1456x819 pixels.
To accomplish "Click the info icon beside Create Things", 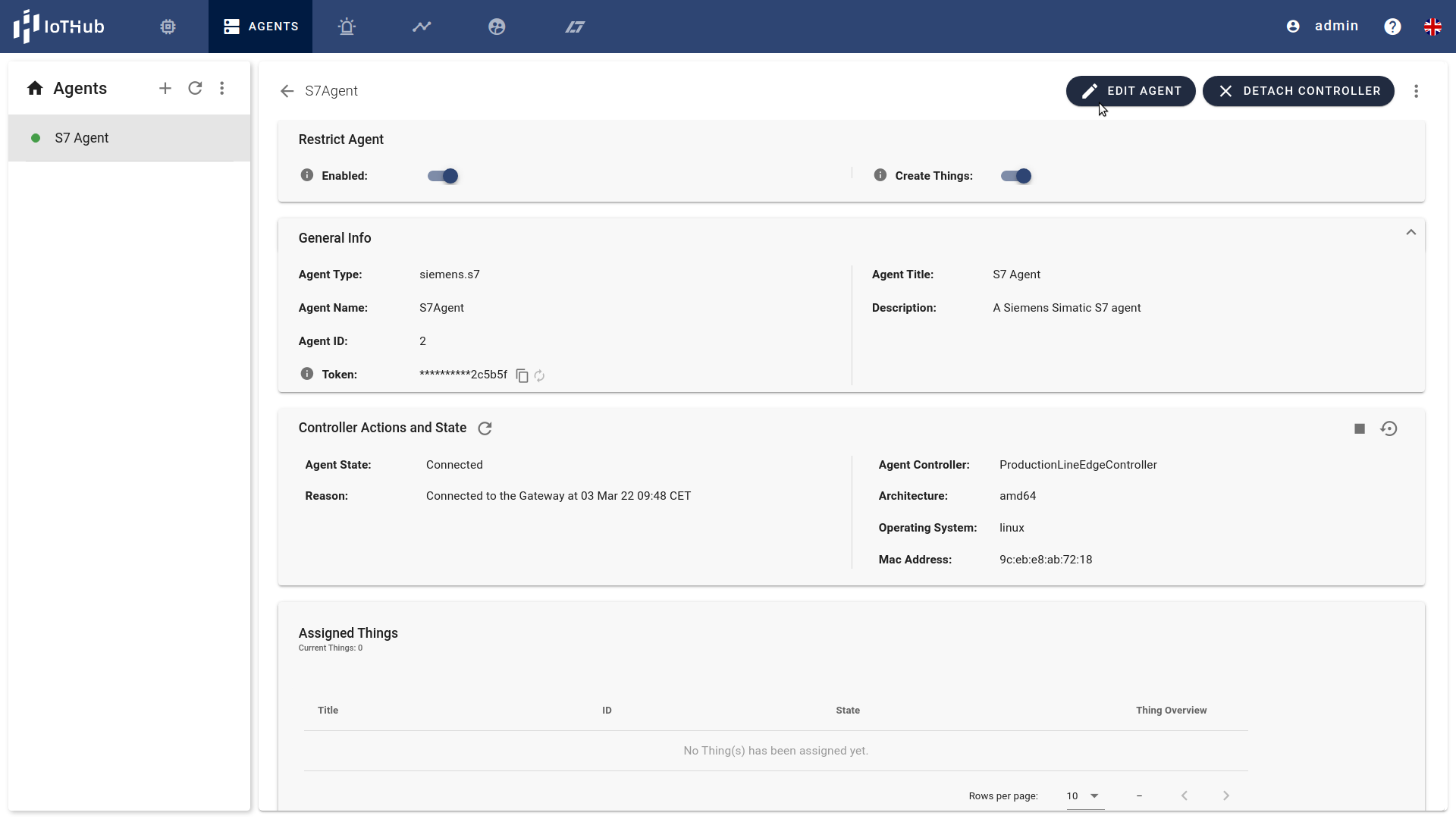I will 880,175.
